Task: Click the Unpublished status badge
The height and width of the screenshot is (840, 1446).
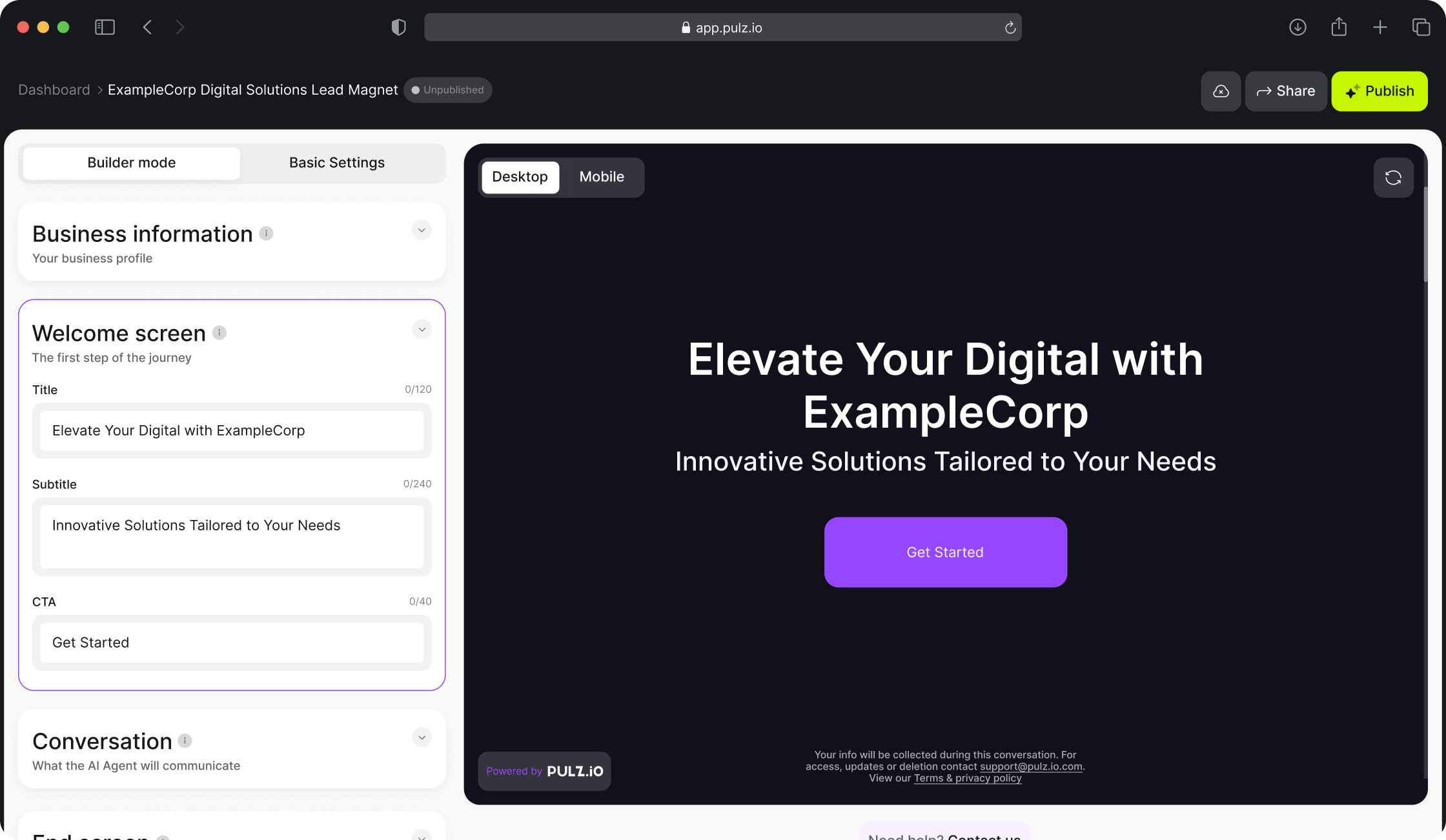Action: pyautogui.click(x=449, y=90)
